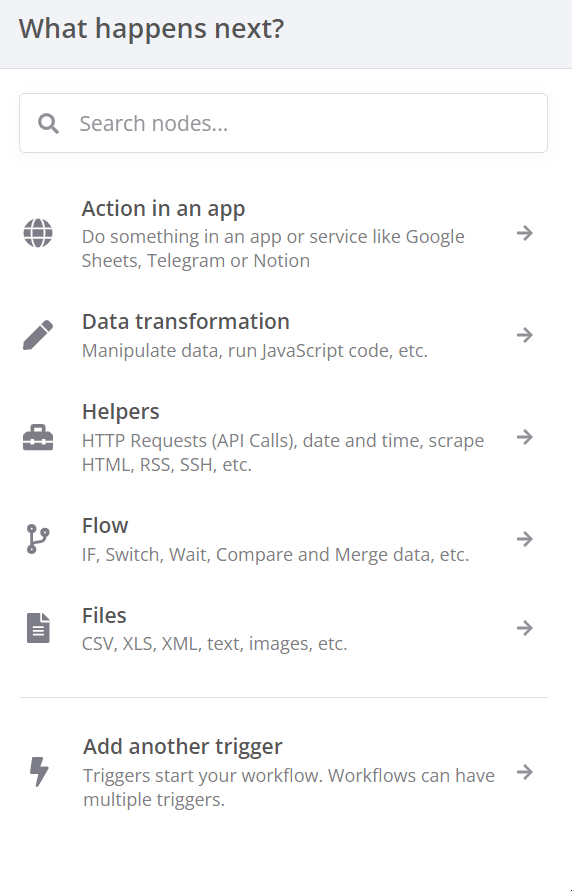Open the Data transformation category

283,335
